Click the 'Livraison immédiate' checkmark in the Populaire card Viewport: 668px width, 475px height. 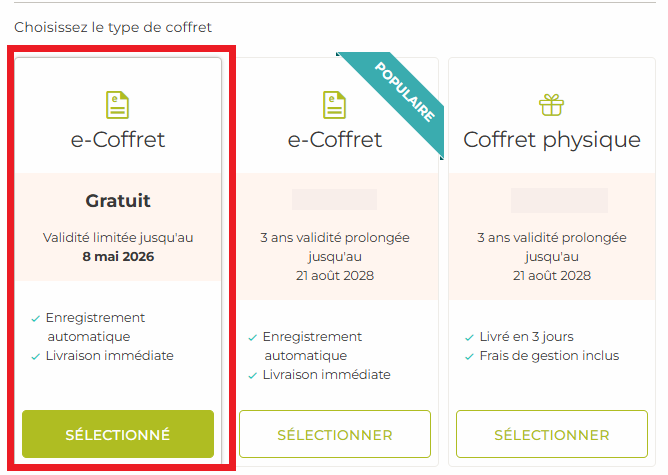[252, 375]
